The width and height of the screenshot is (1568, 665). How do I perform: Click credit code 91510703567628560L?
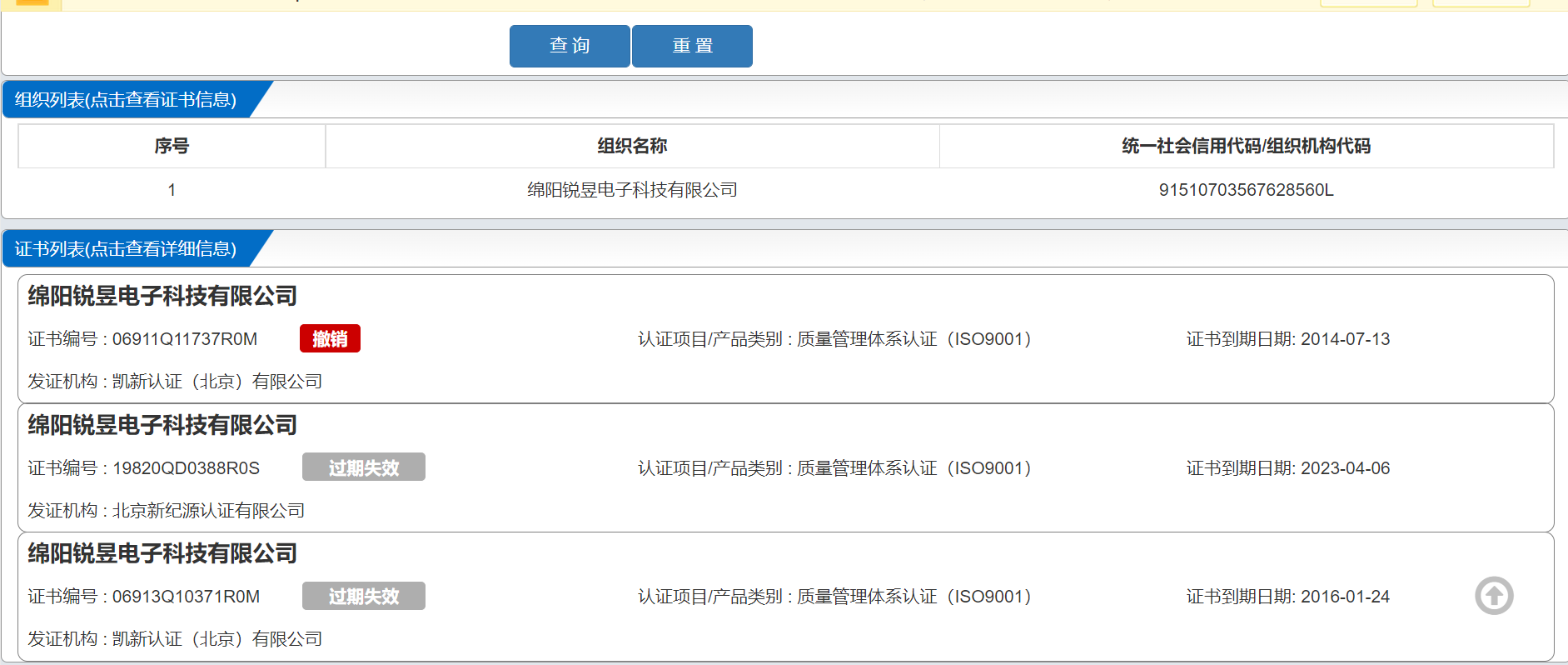[1247, 190]
